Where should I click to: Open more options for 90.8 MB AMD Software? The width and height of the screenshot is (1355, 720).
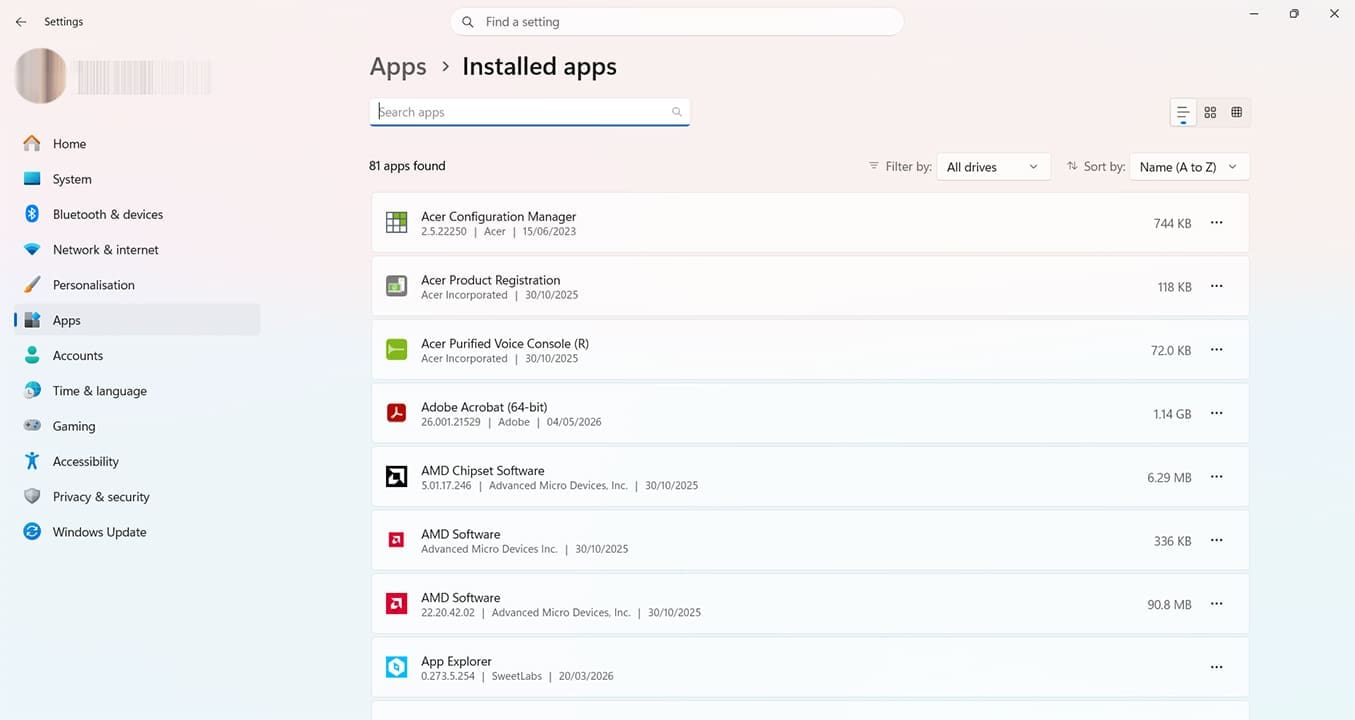pyautogui.click(x=1217, y=604)
